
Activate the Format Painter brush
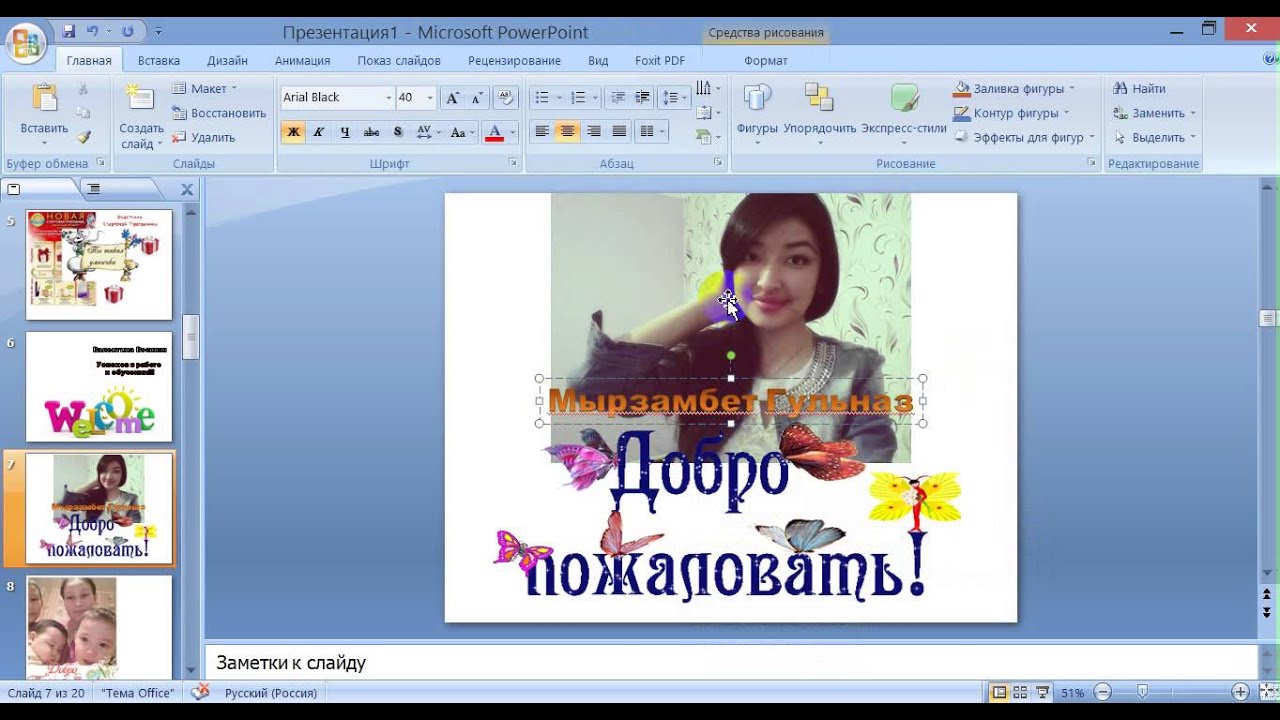coord(84,137)
